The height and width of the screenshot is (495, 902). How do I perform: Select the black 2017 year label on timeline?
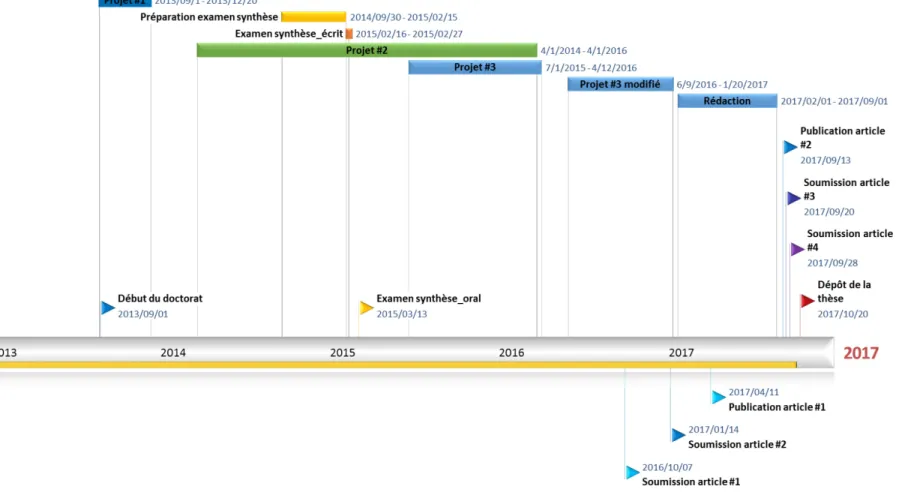(681, 352)
